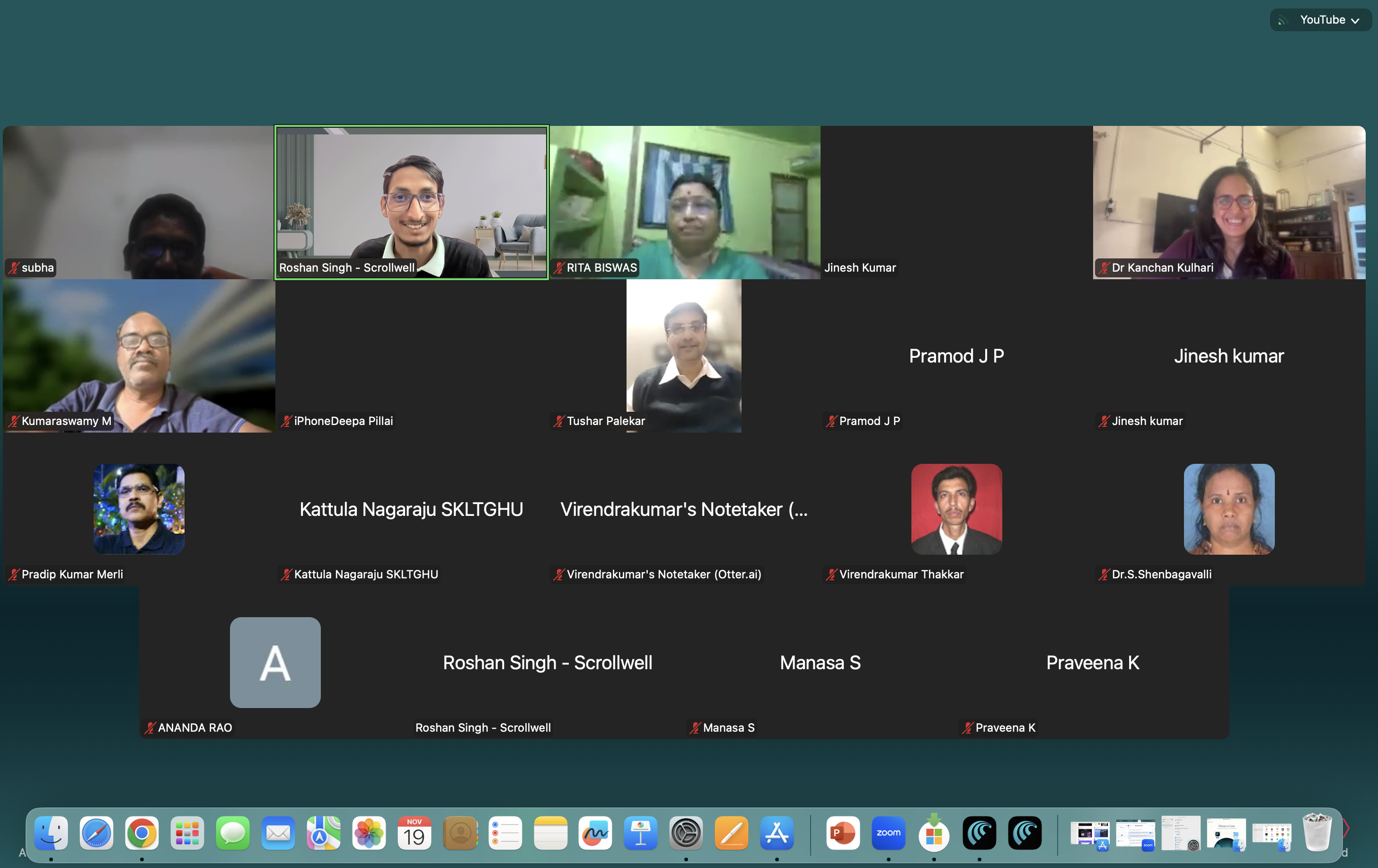Open Safari browser from the dock
Viewport: 1378px width, 868px height.
tap(96, 833)
